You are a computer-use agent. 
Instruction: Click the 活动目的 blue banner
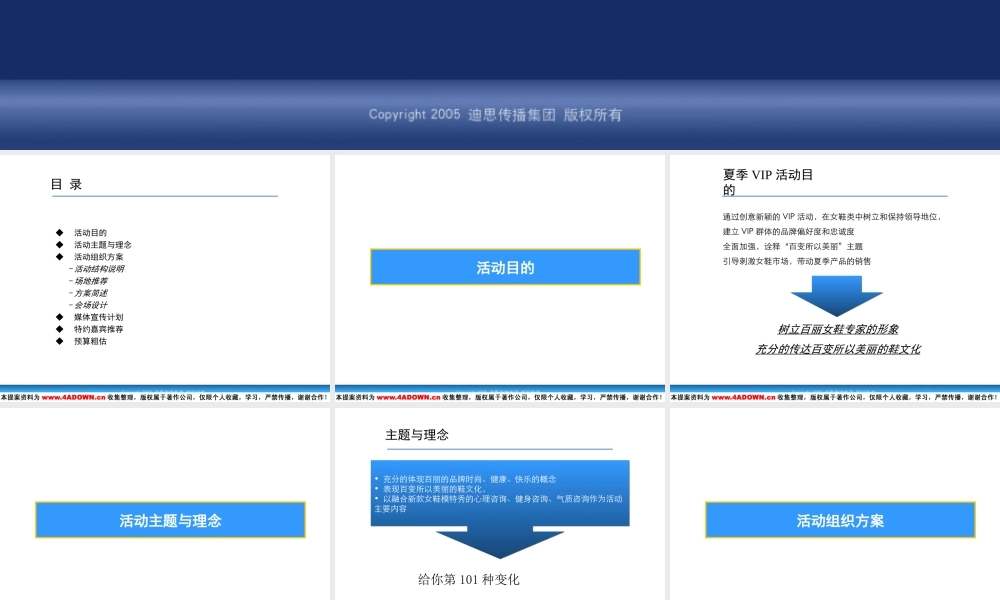tap(504, 267)
